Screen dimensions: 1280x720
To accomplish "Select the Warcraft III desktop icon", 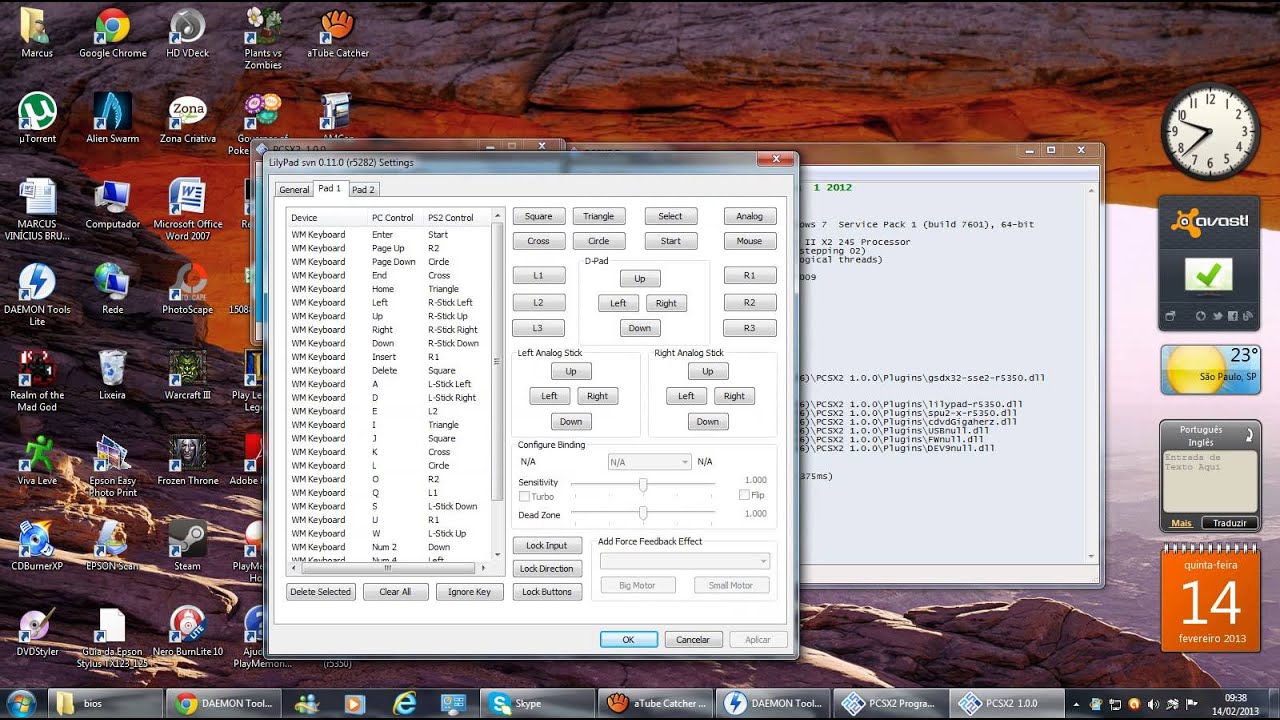I will coord(187,375).
